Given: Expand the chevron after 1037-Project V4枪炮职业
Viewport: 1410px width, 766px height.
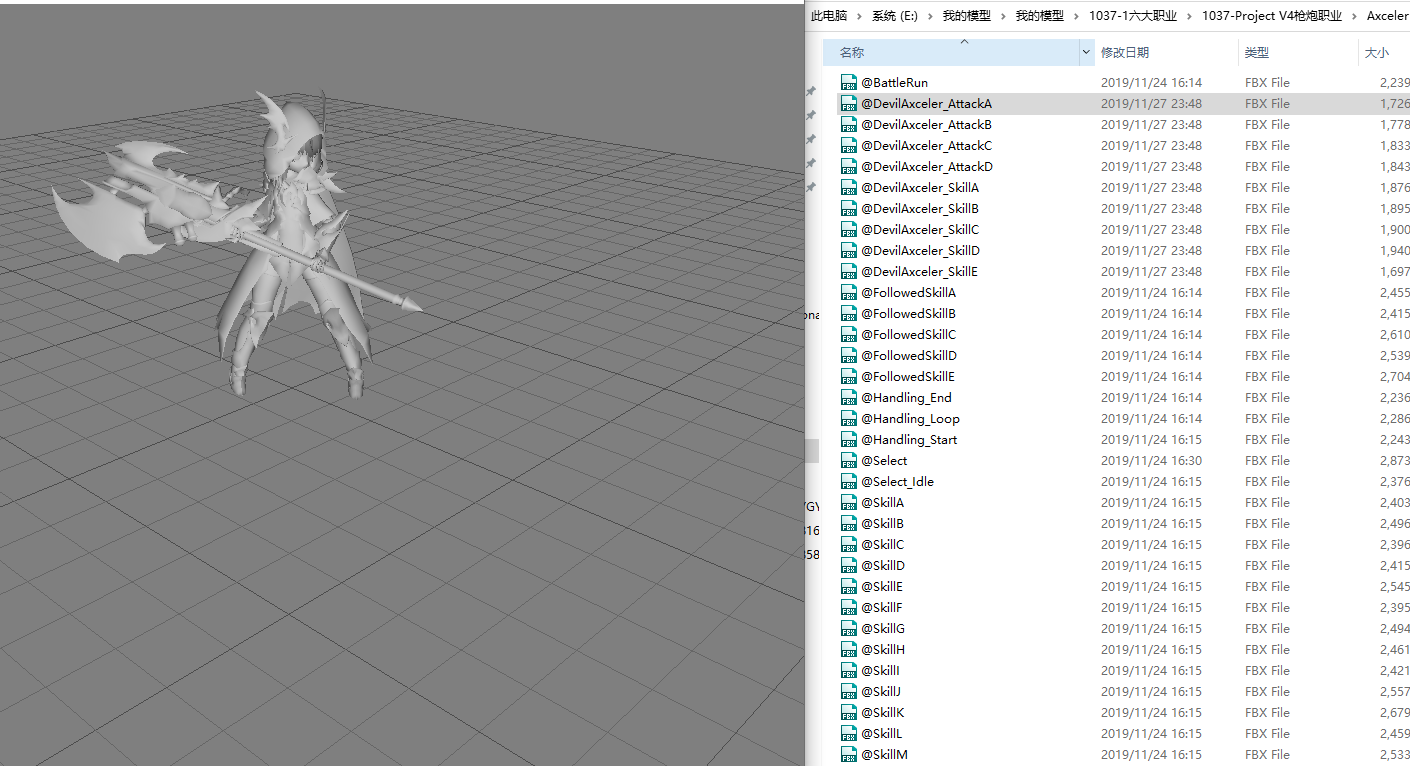Looking at the screenshot, I should 1355,16.
